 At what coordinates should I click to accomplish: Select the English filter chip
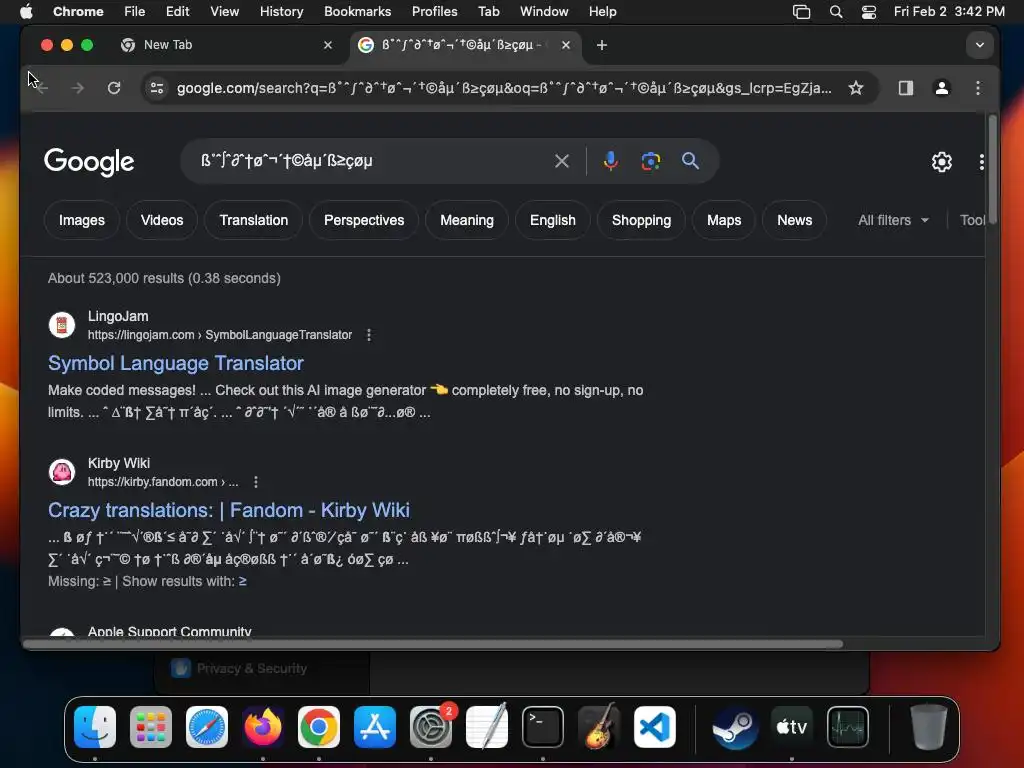(552, 220)
